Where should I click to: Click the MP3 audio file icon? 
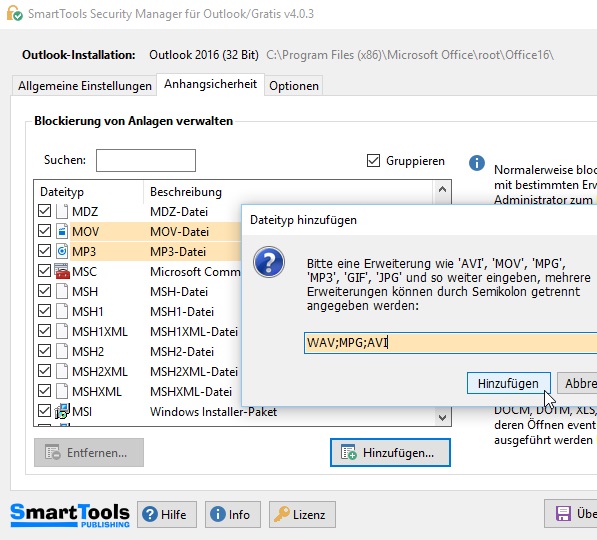click(x=62, y=251)
